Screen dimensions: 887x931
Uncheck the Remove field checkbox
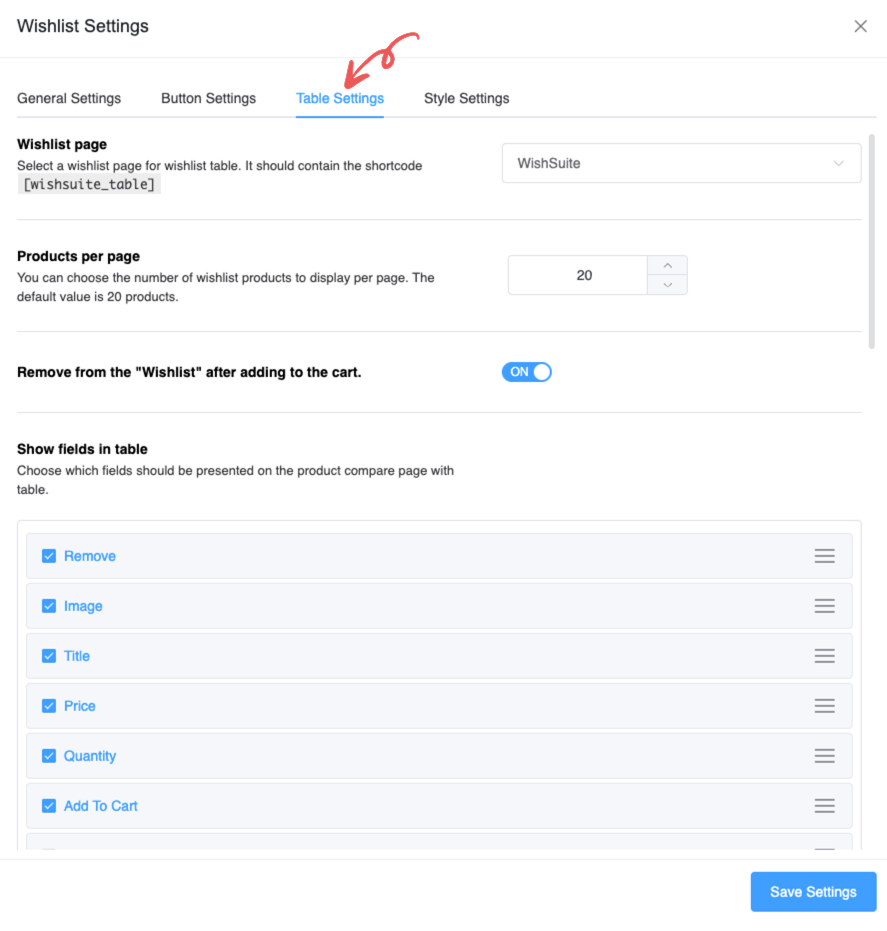[x=49, y=556]
